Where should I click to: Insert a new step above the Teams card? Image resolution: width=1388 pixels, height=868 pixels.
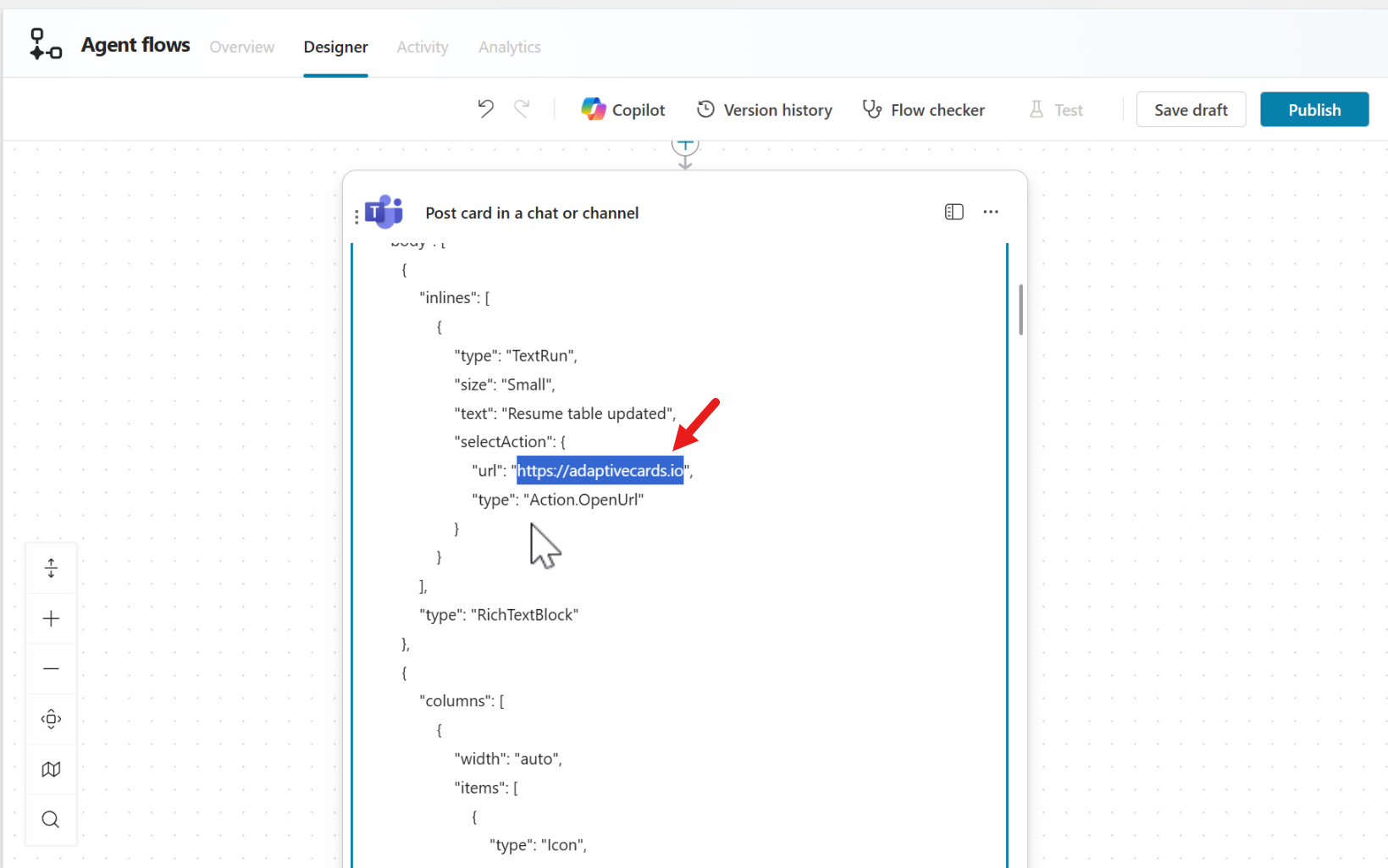tap(685, 144)
